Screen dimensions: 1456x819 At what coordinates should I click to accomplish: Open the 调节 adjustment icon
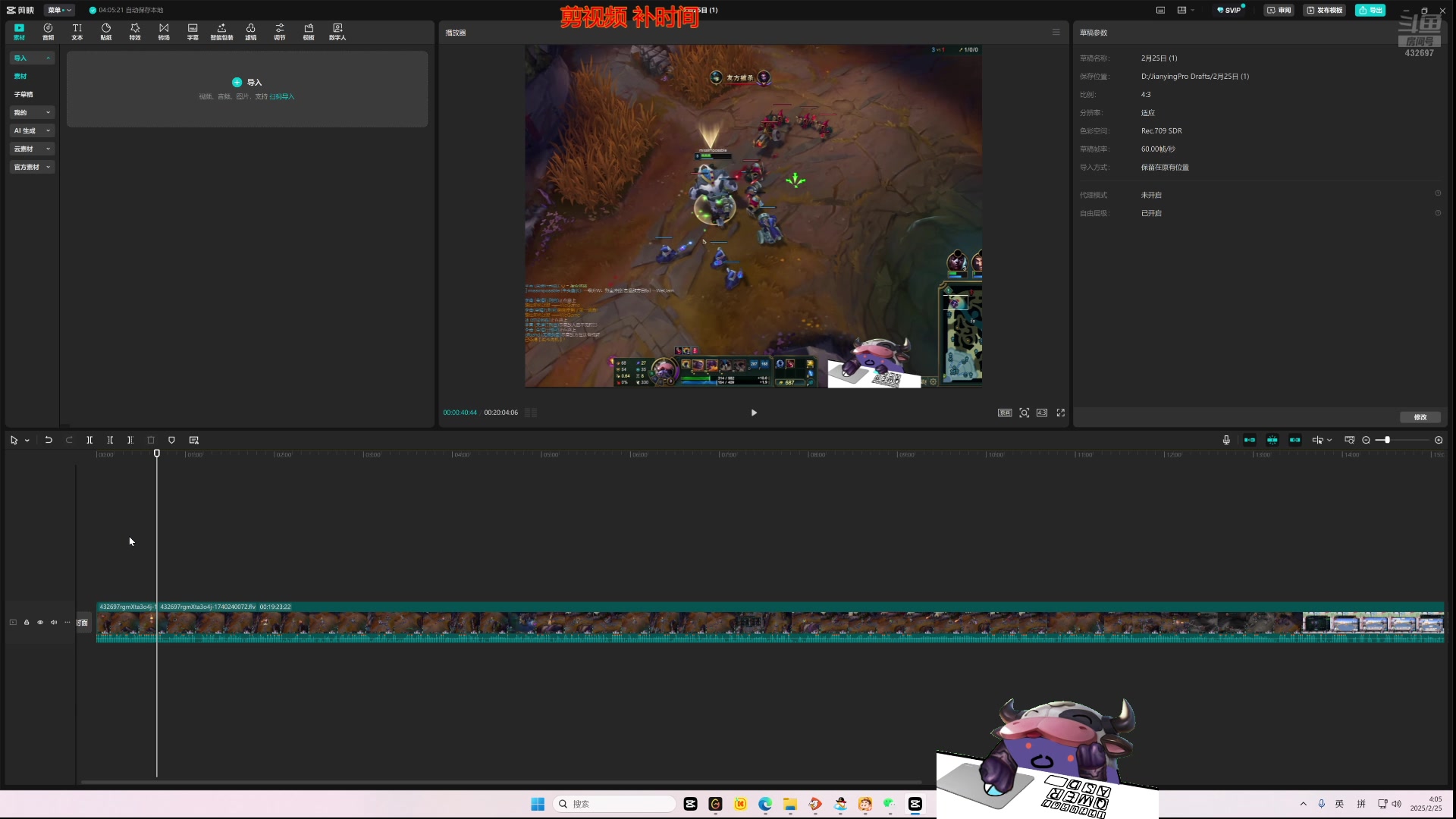click(x=280, y=32)
